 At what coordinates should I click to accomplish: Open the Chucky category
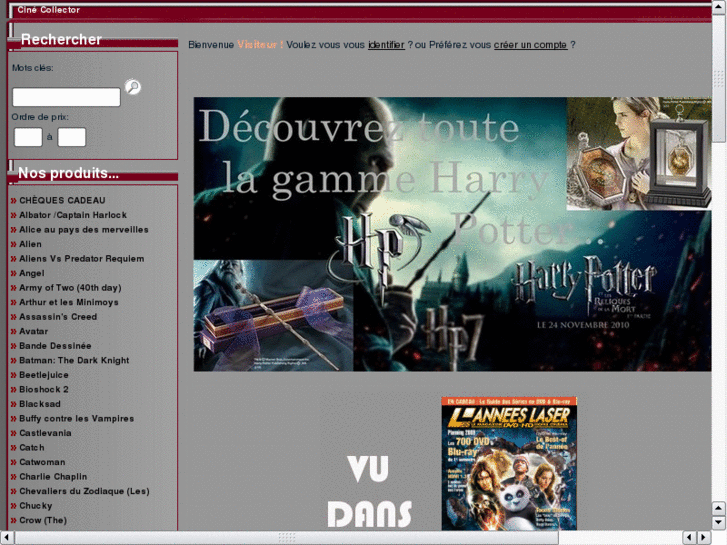click(35, 506)
